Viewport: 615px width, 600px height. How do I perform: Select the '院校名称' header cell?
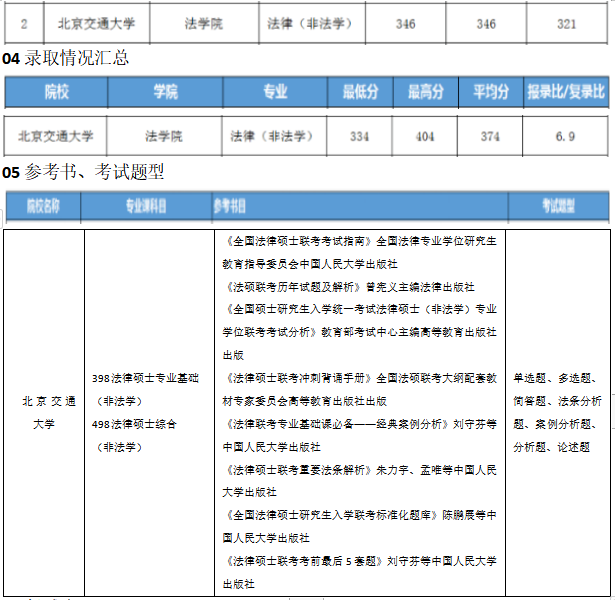43,206
